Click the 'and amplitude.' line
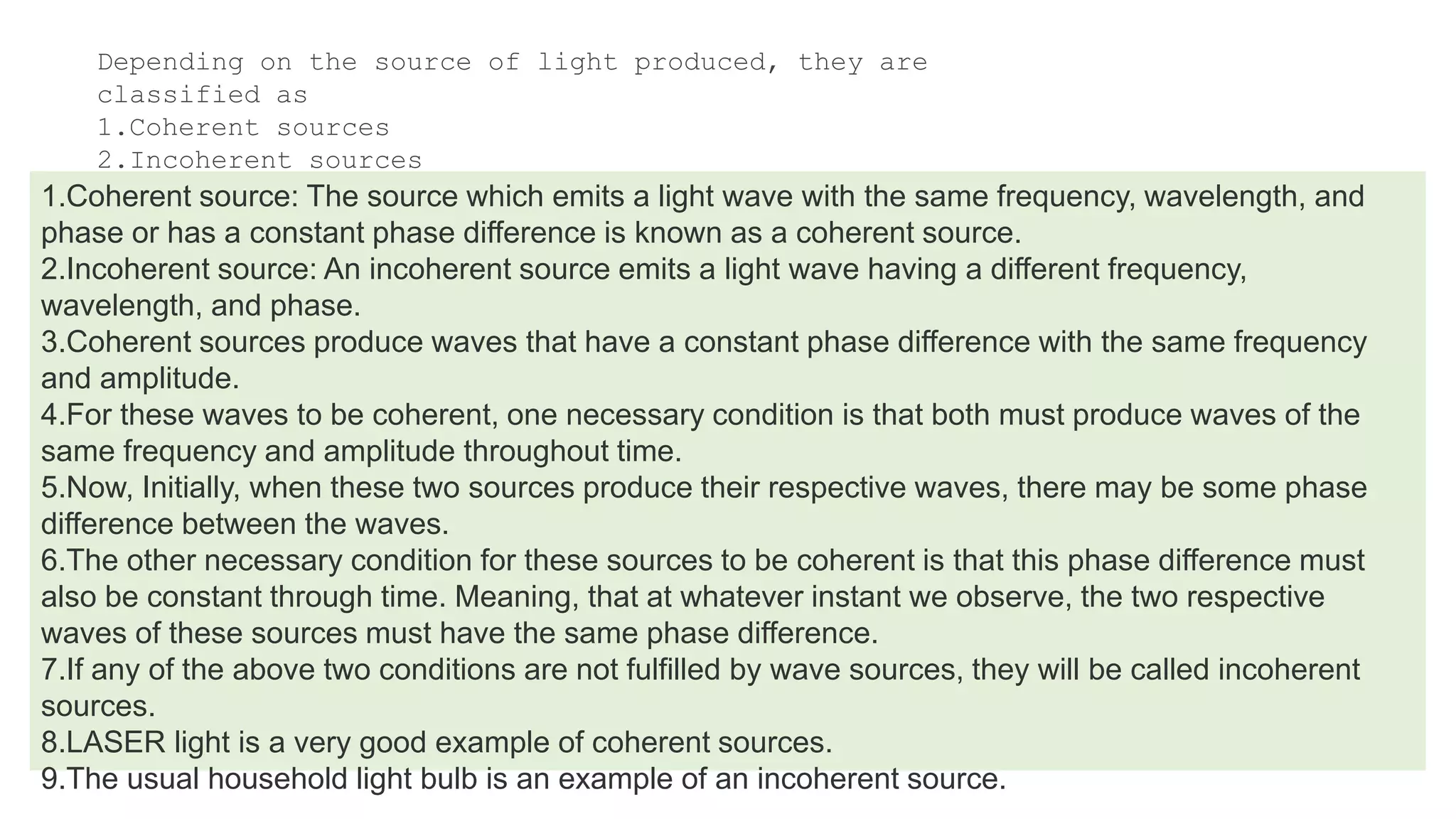1456x819 pixels. tap(140, 379)
